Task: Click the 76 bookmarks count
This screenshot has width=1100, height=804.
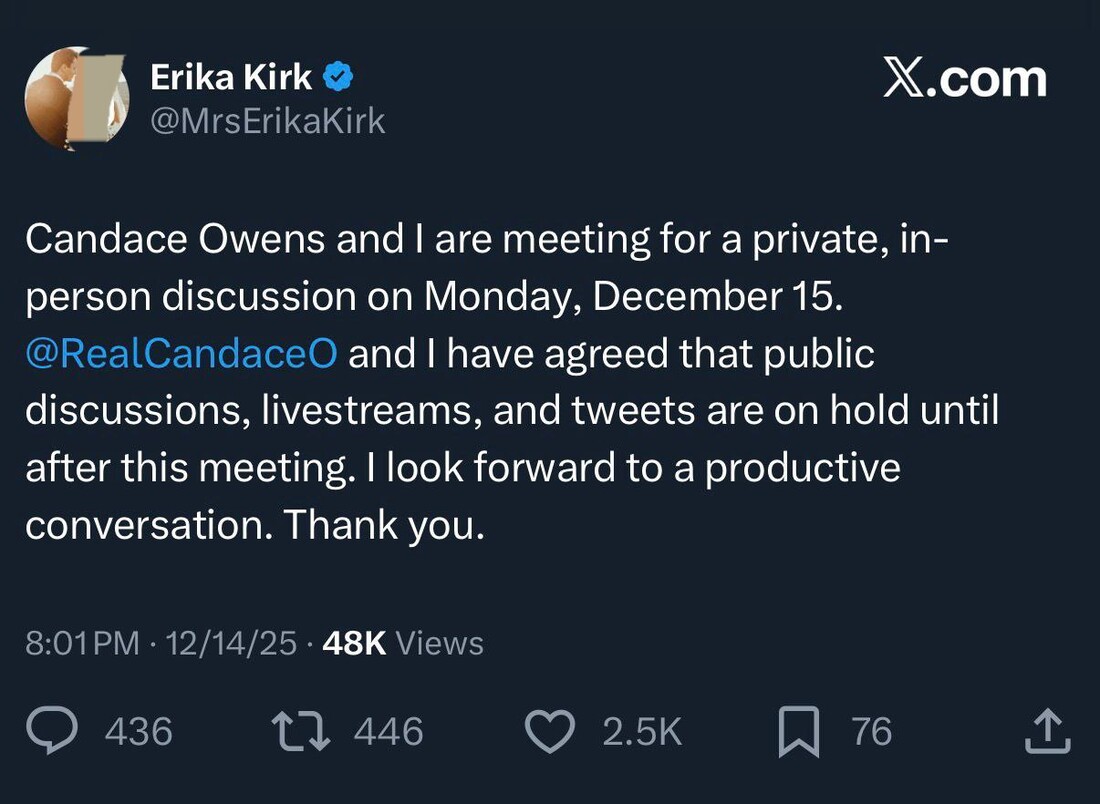Action: pos(871,732)
